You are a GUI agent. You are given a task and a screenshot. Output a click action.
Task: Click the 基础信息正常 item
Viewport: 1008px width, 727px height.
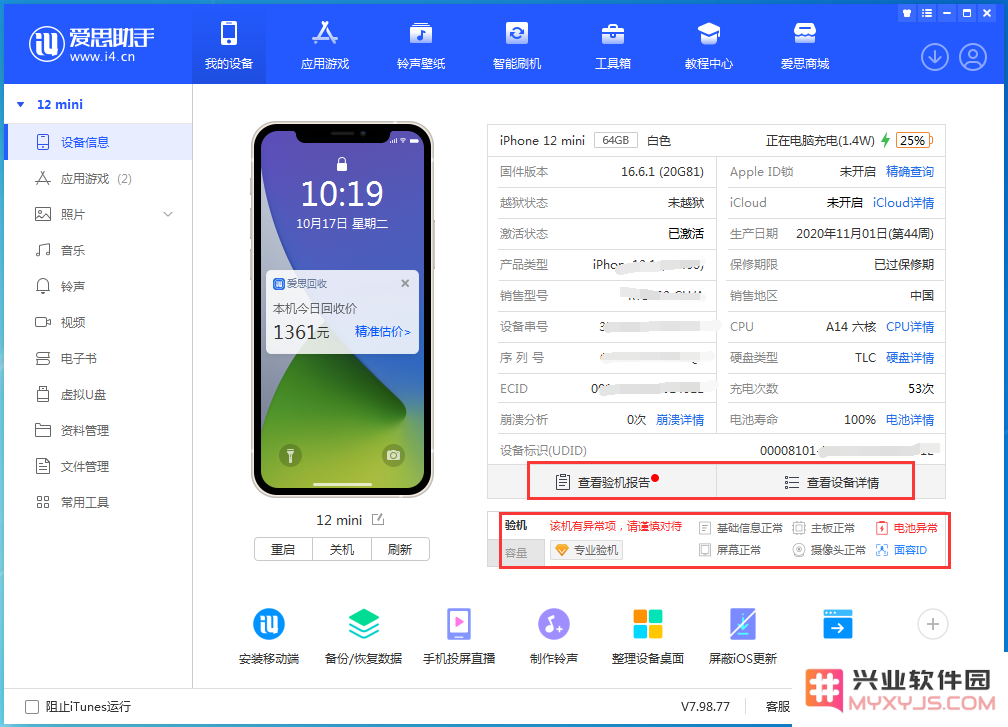[x=741, y=528]
